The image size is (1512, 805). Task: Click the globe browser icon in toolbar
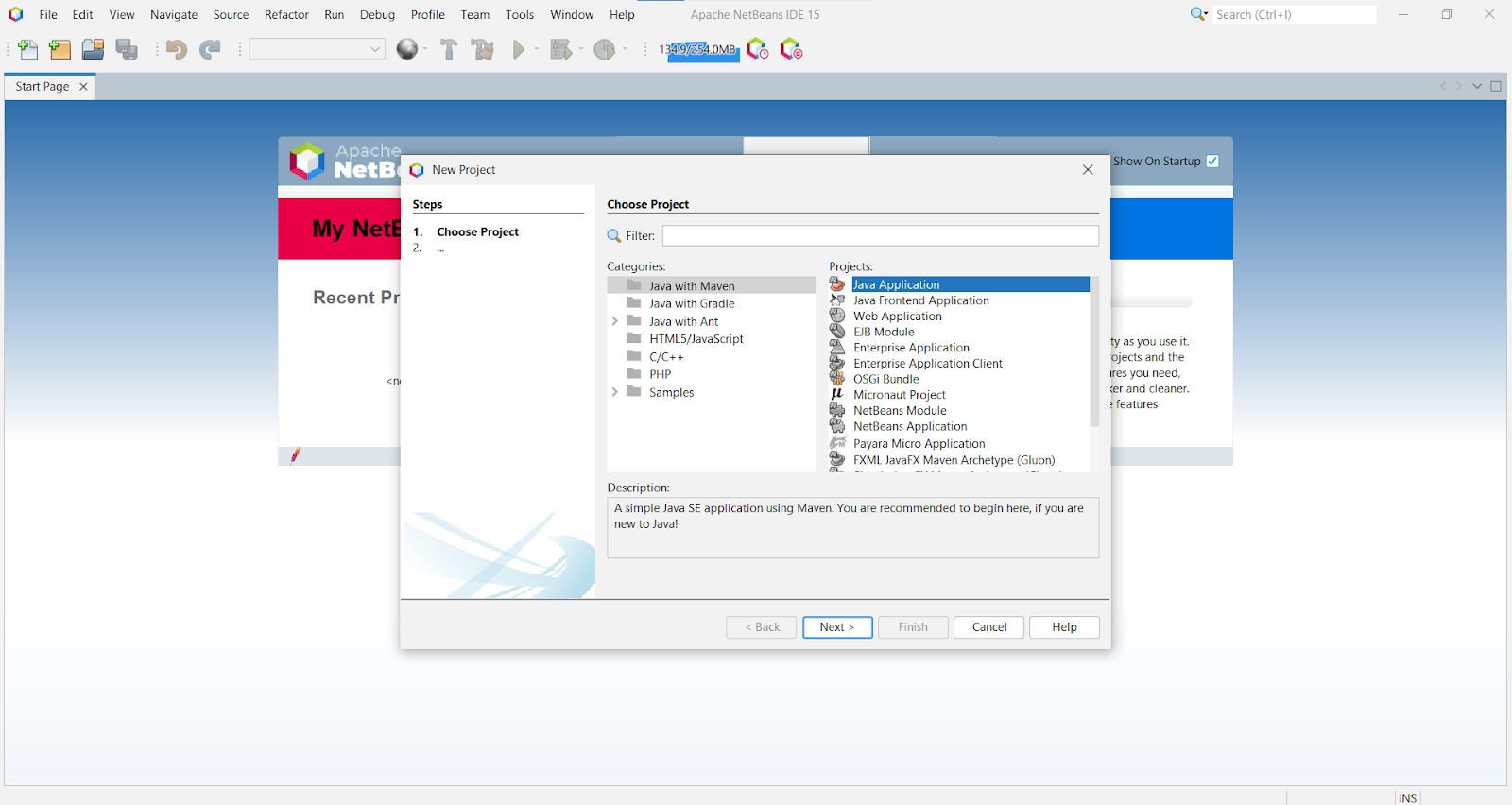pyautogui.click(x=407, y=49)
